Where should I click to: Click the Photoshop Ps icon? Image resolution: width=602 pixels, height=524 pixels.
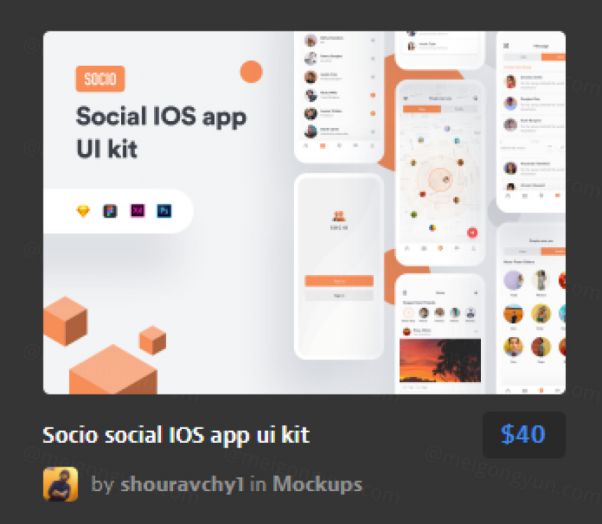click(164, 211)
